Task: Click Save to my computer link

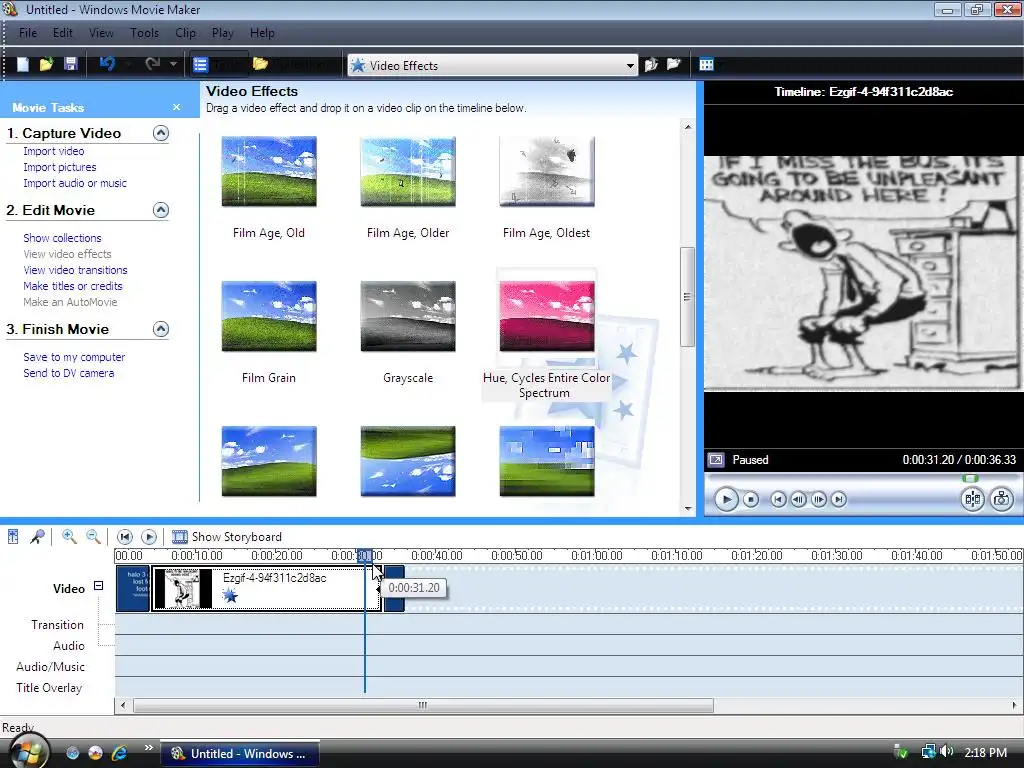Action: pyautogui.click(x=74, y=357)
